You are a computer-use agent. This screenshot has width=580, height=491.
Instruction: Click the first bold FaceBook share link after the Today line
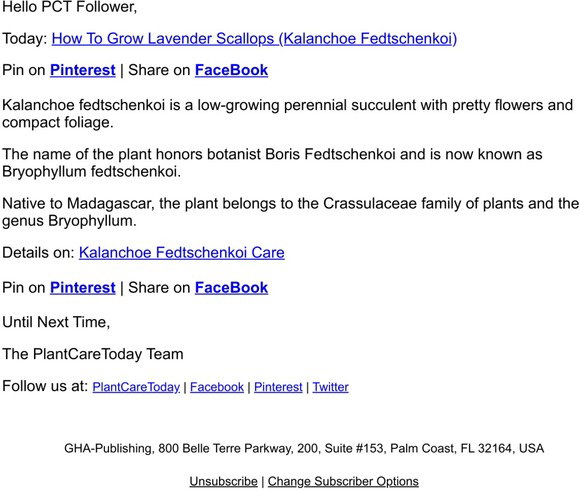click(x=232, y=70)
